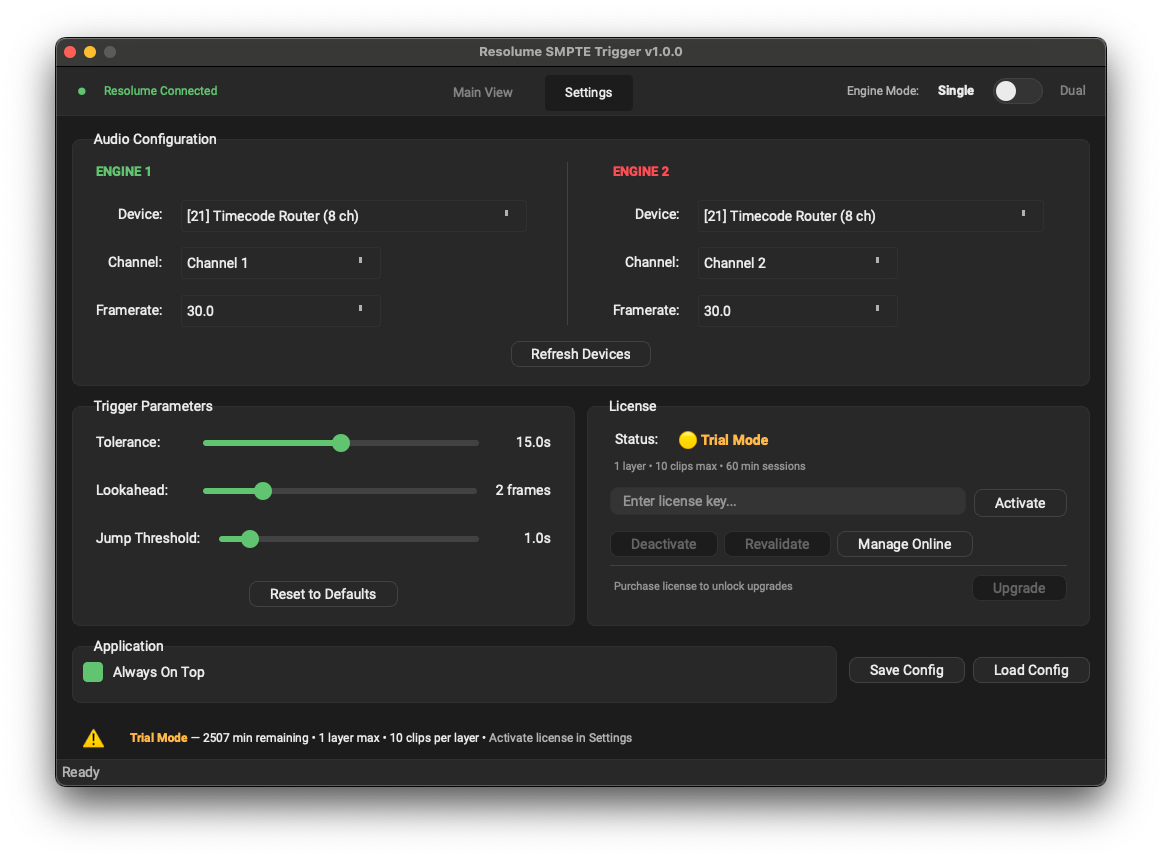Click the green Resolume Connected status dot
1162x860 pixels.
tap(82, 91)
